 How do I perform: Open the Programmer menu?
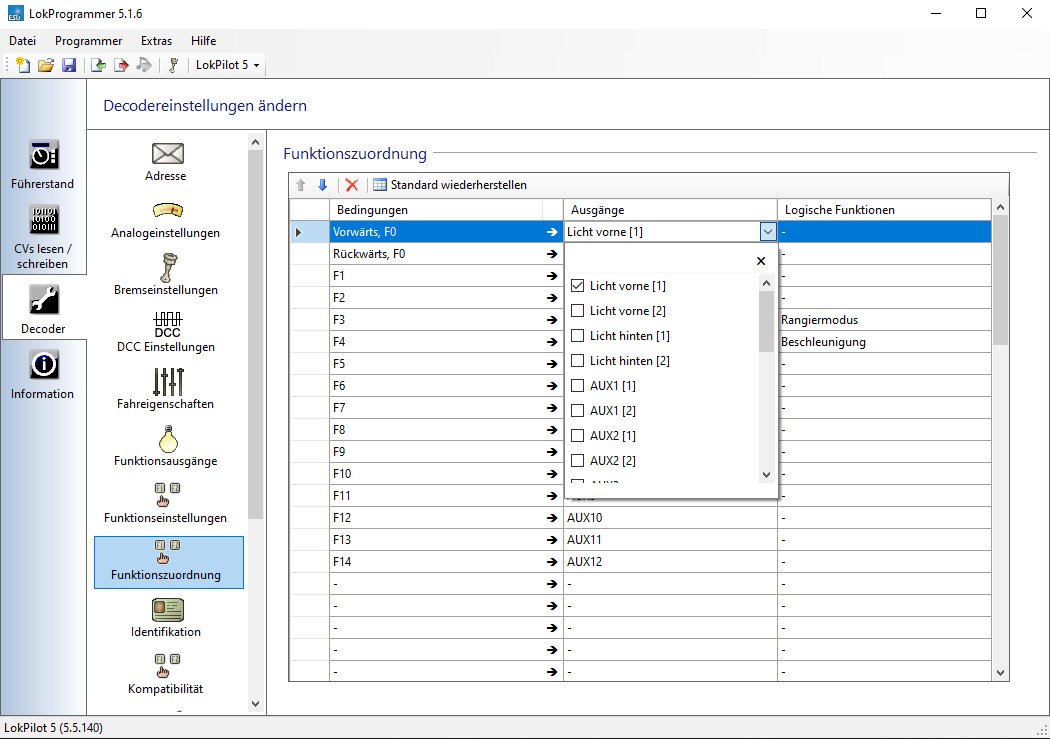[88, 41]
